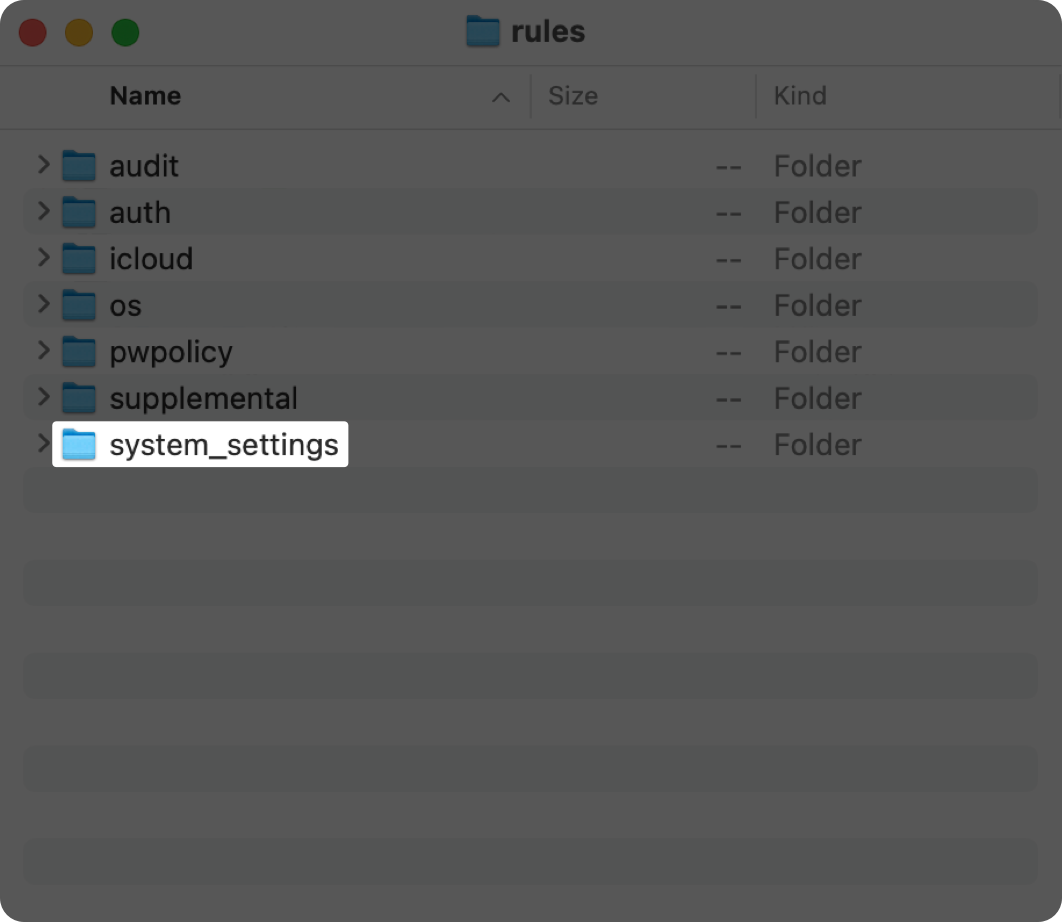Click the size '--' cell for icloud
The height and width of the screenshot is (922, 1062).
pyautogui.click(x=729, y=260)
